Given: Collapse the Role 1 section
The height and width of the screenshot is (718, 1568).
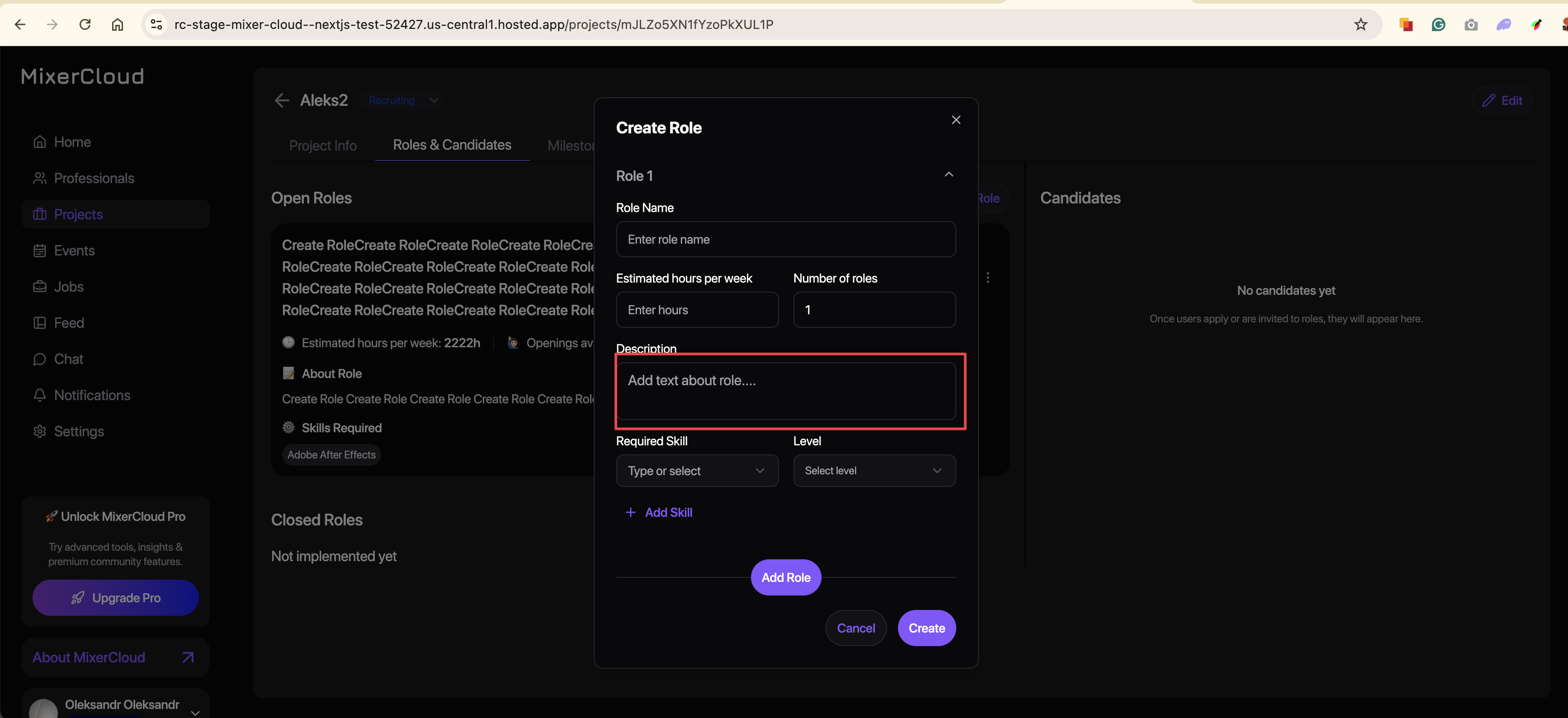Looking at the screenshot, I should (x=948, y=175).
